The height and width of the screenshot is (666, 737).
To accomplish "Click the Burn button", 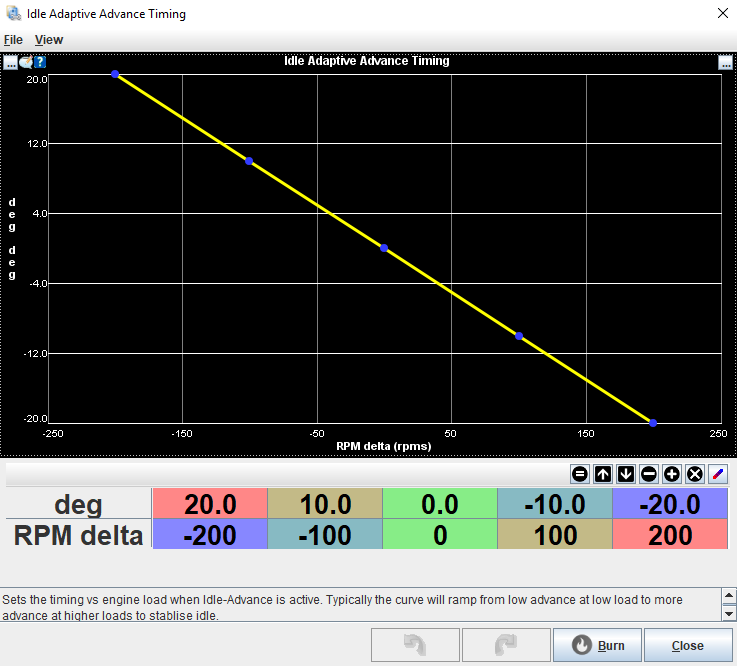I will (x=596, y=645).
